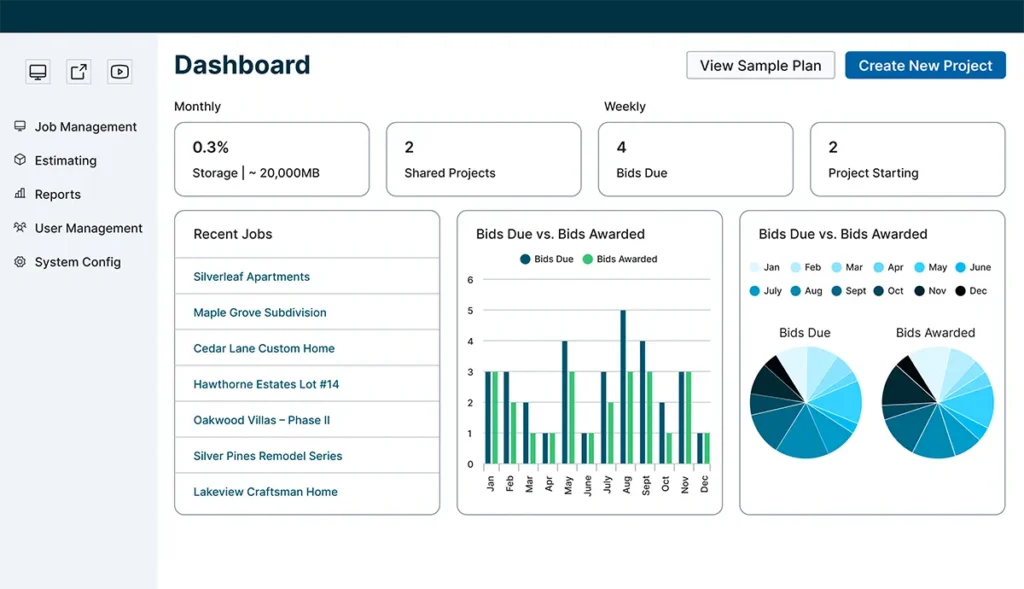
Task: Click the Create New Project button
Action: coord(925,65)
